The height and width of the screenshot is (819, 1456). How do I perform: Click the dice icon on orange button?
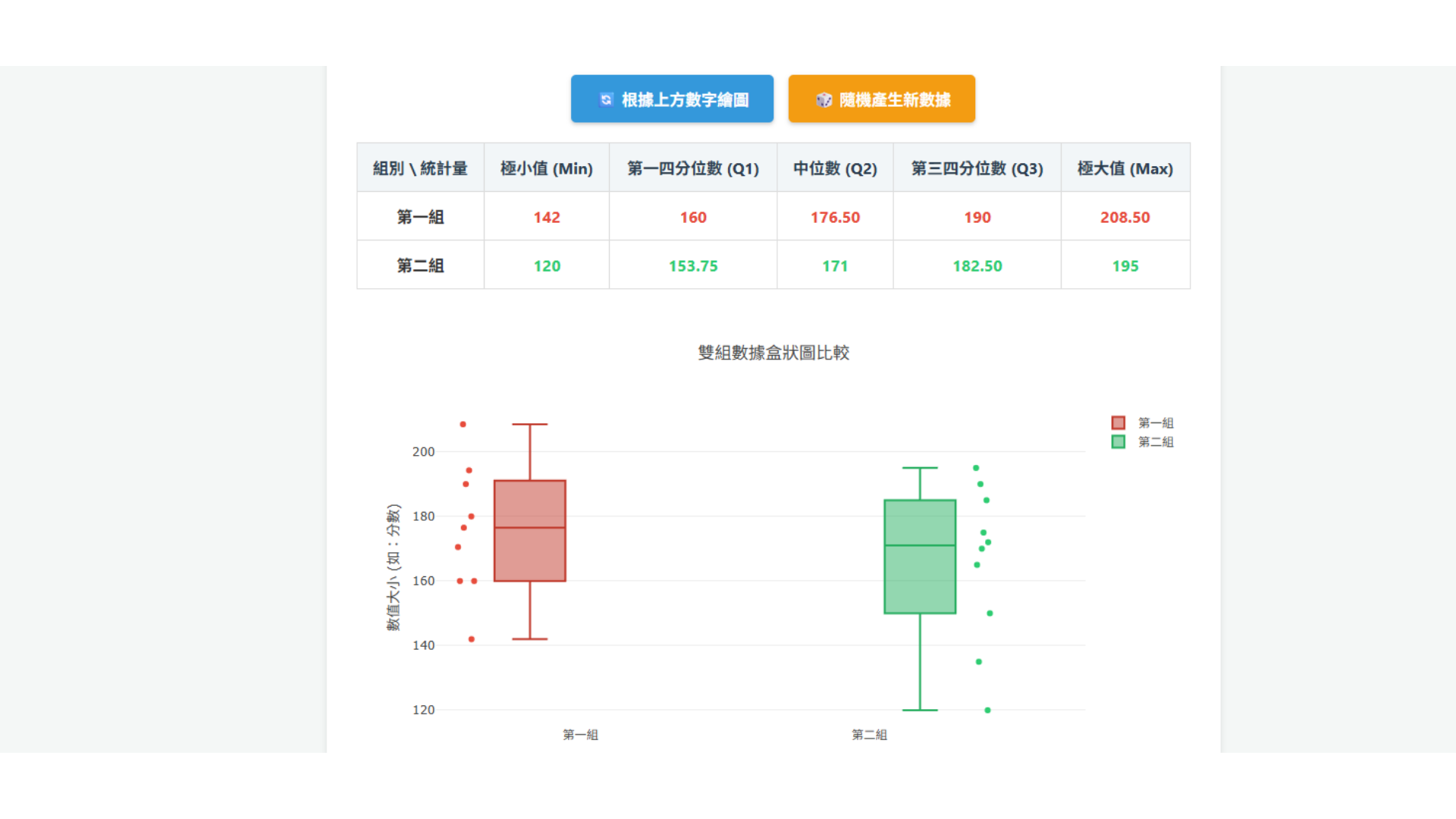point(824,100)
